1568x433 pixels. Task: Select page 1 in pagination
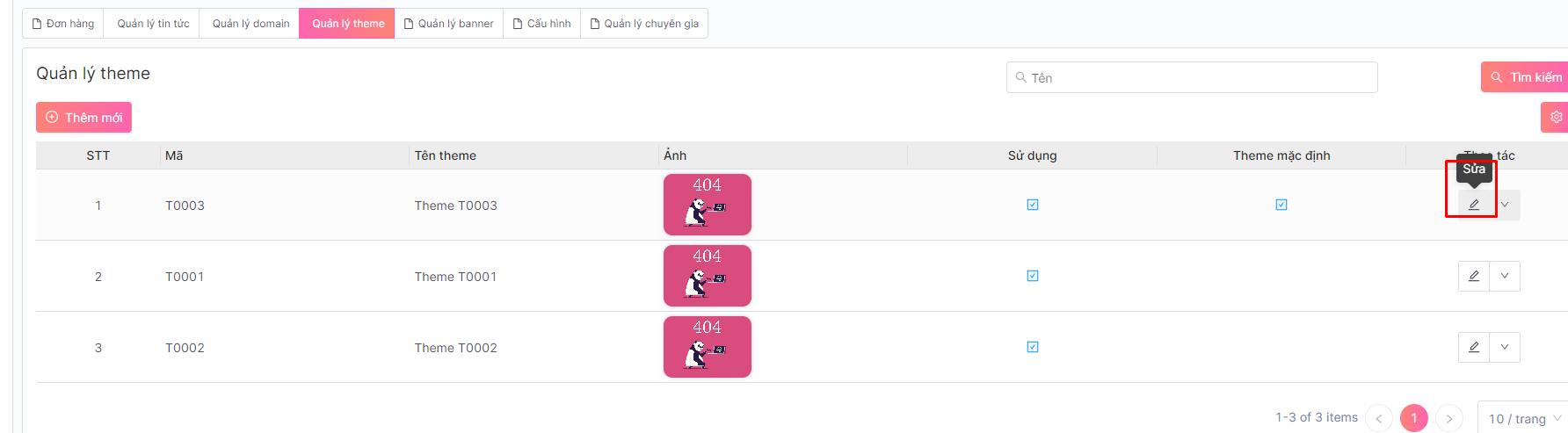tap(1414, 419)
